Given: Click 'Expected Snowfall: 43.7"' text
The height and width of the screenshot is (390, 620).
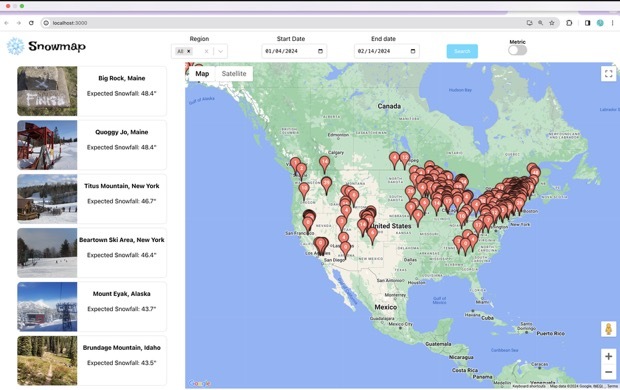Looking at the screenshot, I should pyautogui.click(x=122, y=309).
